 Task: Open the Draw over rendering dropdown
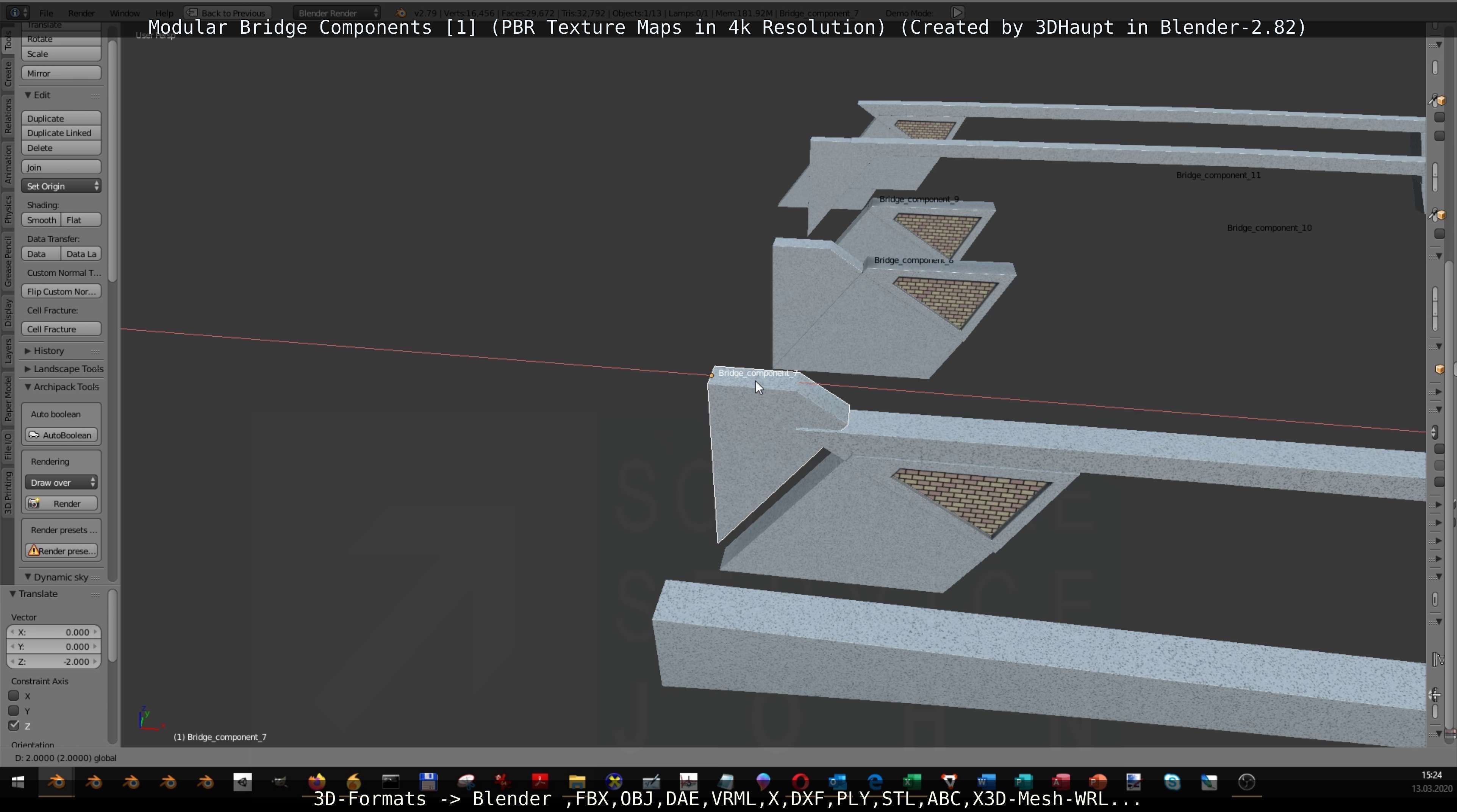click(61, 483)
